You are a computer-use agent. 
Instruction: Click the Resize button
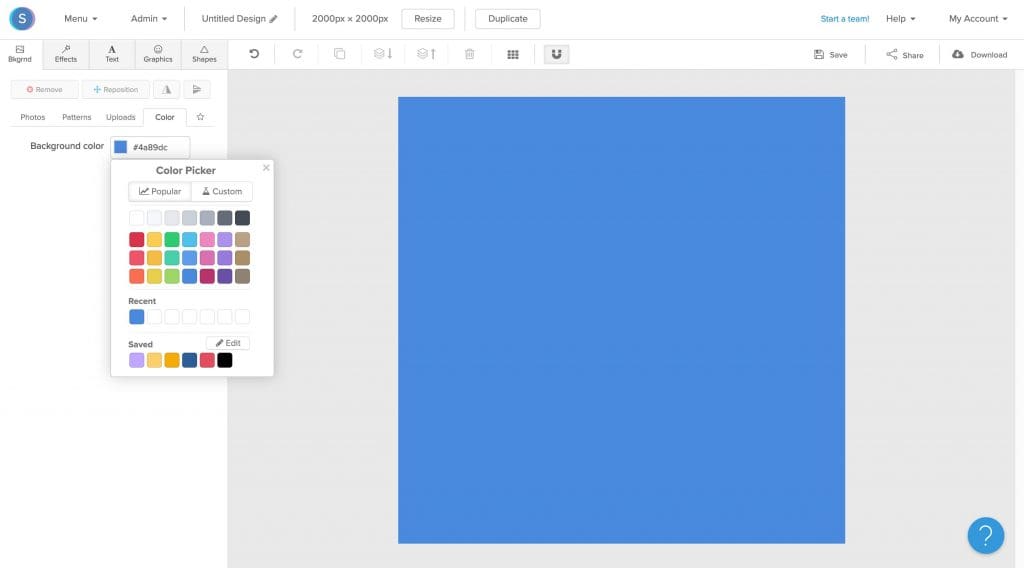click(x=428, y=19)
